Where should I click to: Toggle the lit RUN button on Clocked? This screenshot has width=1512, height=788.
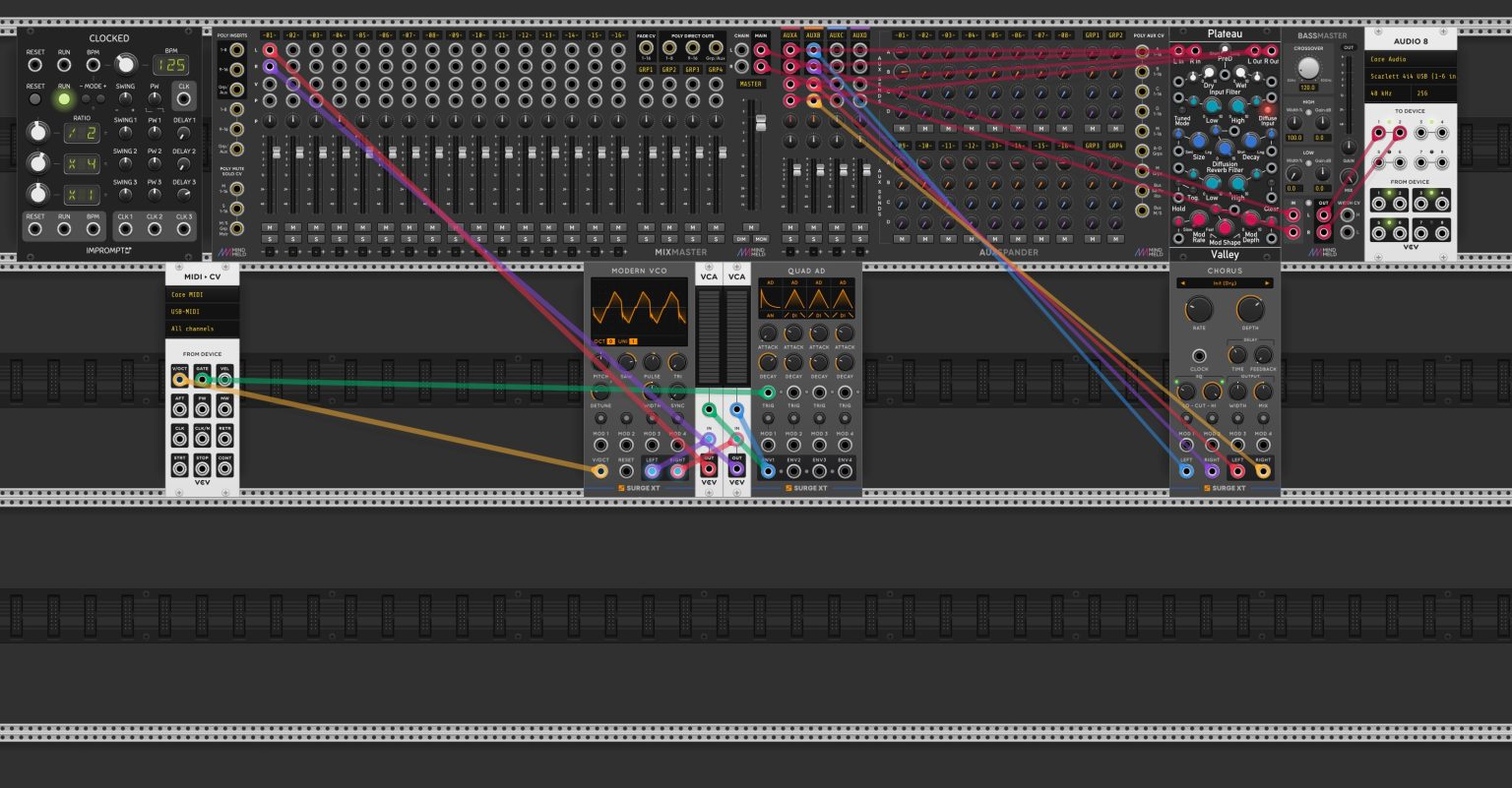pos(64,98)
